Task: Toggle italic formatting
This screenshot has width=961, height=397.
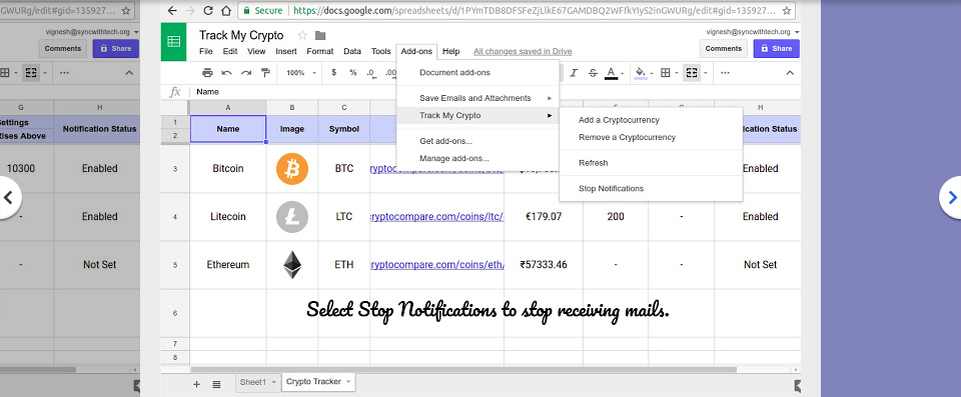Action: 574,73
